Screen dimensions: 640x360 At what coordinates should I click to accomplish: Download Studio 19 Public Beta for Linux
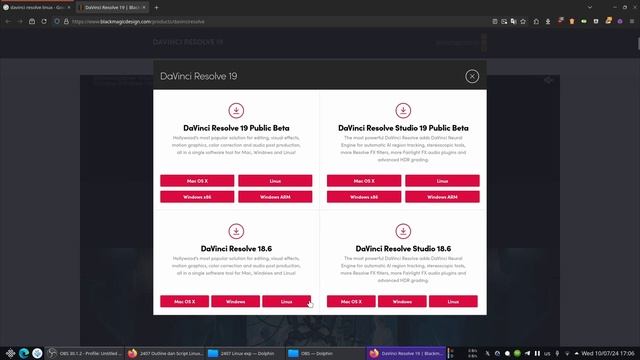pos(442,181)
